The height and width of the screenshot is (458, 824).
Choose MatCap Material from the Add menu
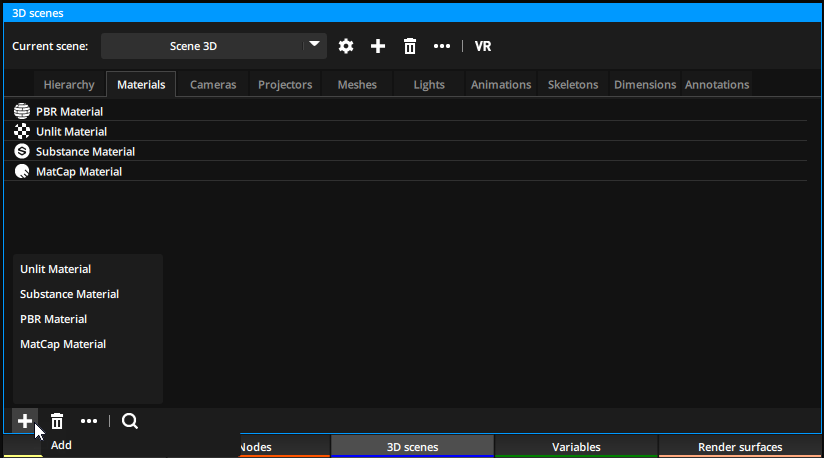click(x=88, y=344)
